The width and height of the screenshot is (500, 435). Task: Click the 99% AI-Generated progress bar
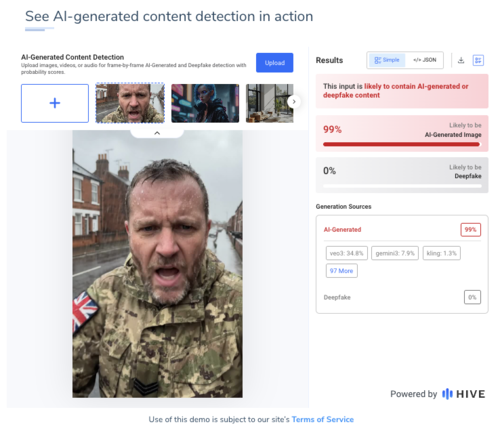coord(402,144)
